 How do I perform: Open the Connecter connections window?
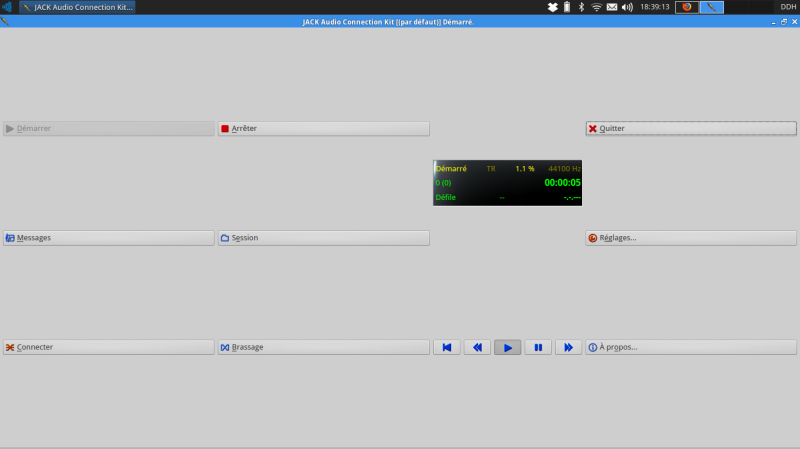(109, 347)
